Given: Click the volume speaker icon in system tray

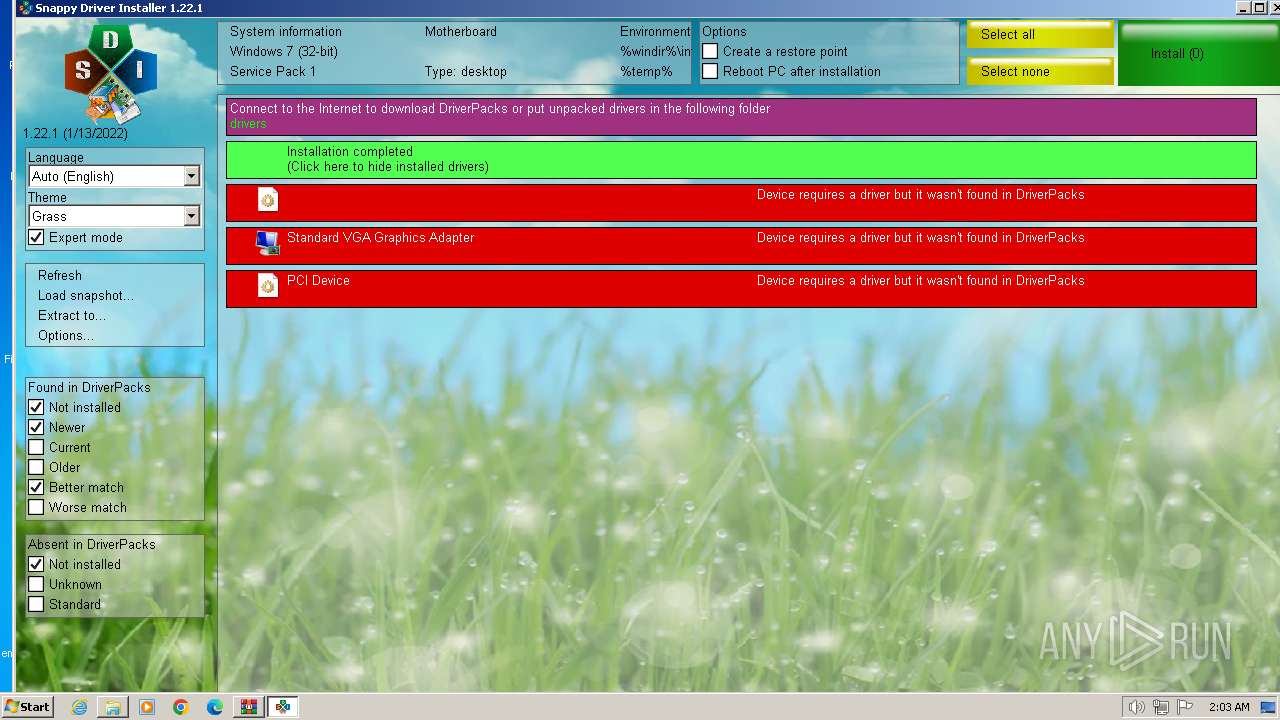Looking at the screenshot, I should [1136, 707].
